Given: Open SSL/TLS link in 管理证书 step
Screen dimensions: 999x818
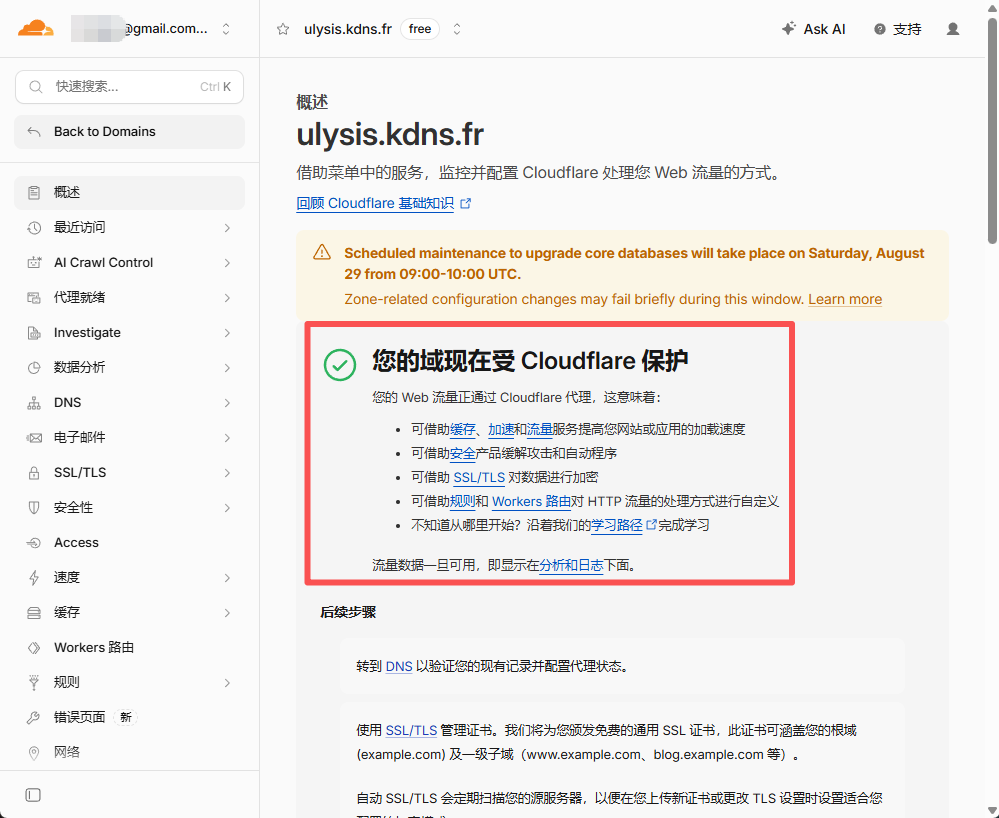Looking at the screenshot, I should (411, 730).
